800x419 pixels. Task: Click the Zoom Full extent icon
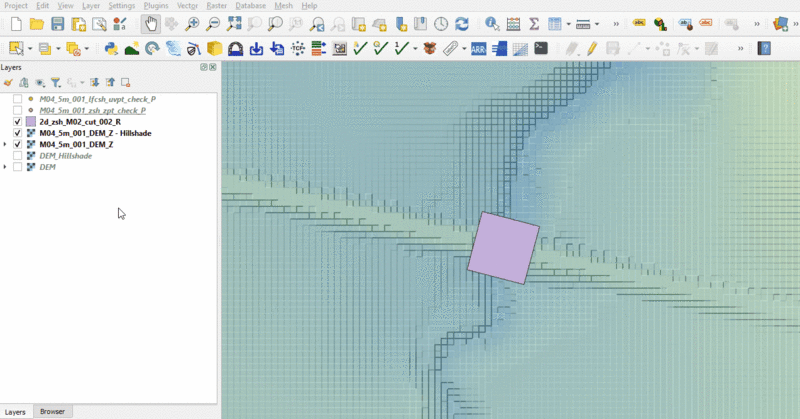tap(233, 23)
